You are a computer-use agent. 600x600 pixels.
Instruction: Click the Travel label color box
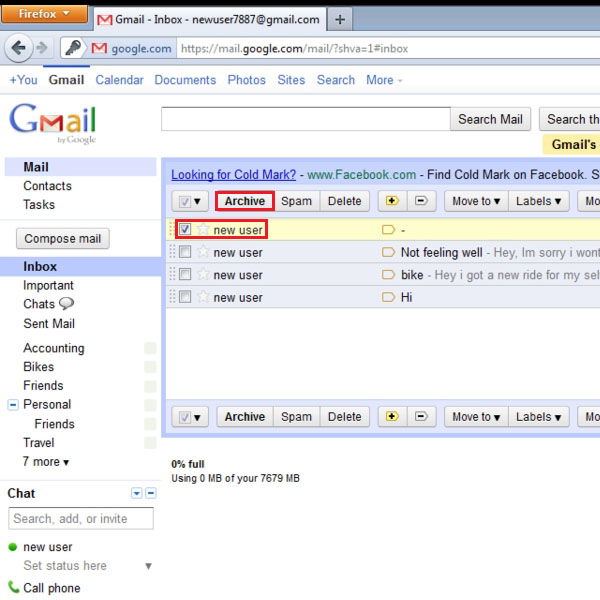point(150,443)
